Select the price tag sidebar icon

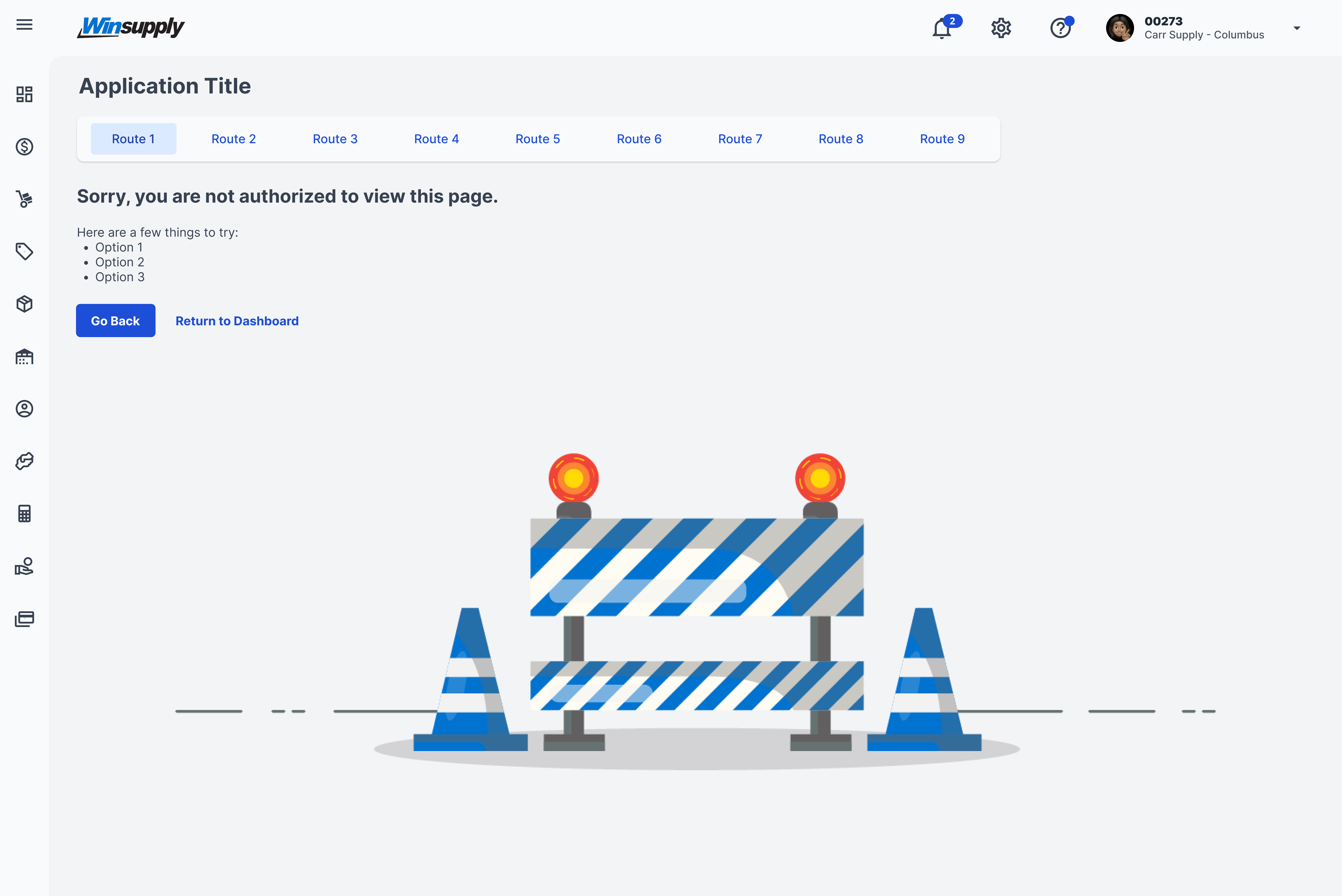(24, 252)
